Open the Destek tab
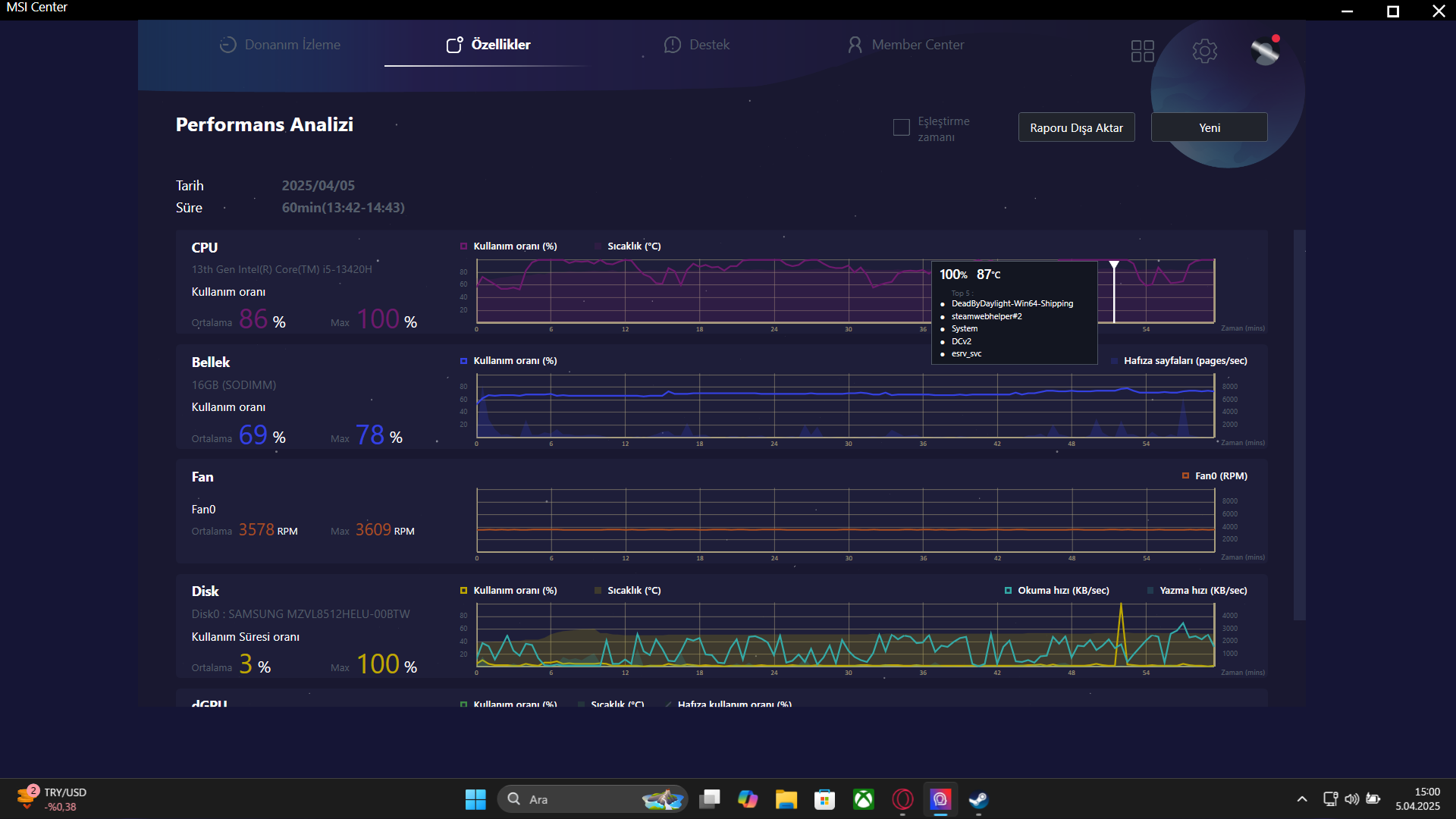1456x819 pixels. 697,45
